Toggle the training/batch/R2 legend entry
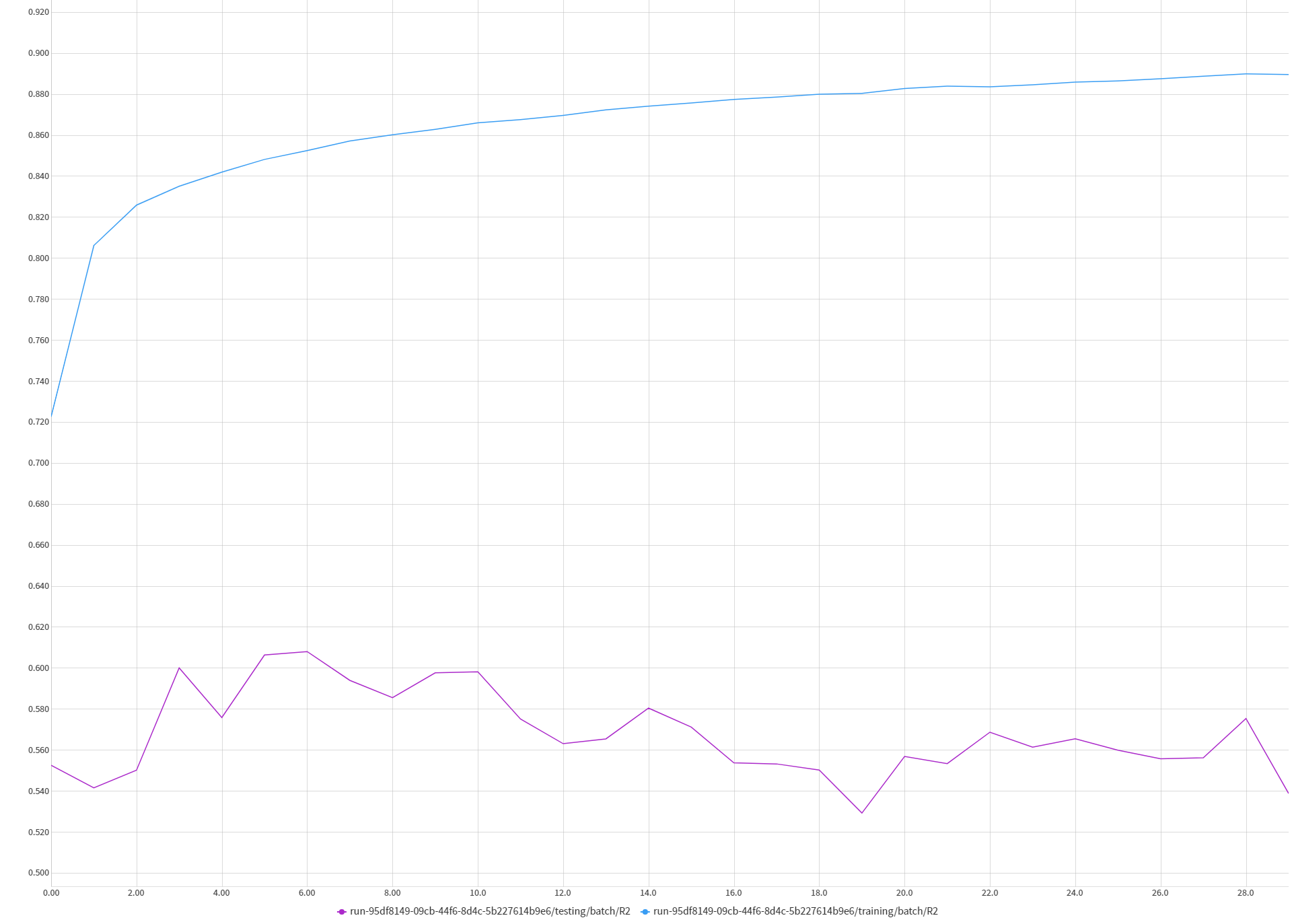The height and width of the screenshot is (924, 1292). 795,911
